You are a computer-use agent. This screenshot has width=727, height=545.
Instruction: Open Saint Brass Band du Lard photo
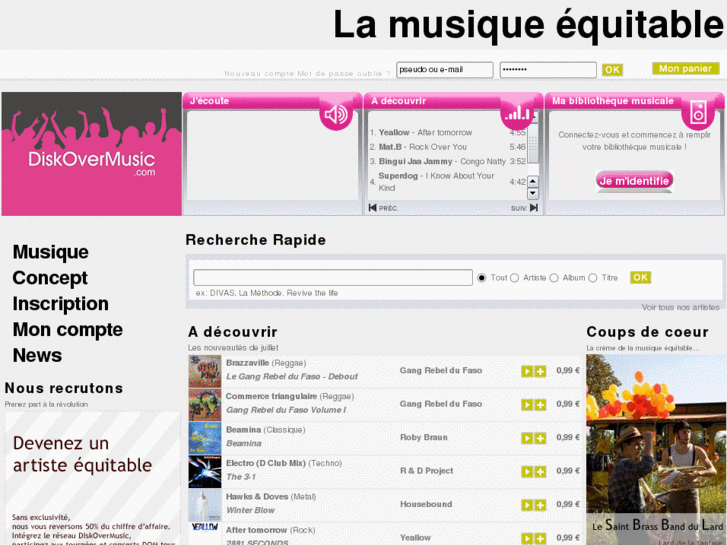pyautogui.click(x=656, y=449)
